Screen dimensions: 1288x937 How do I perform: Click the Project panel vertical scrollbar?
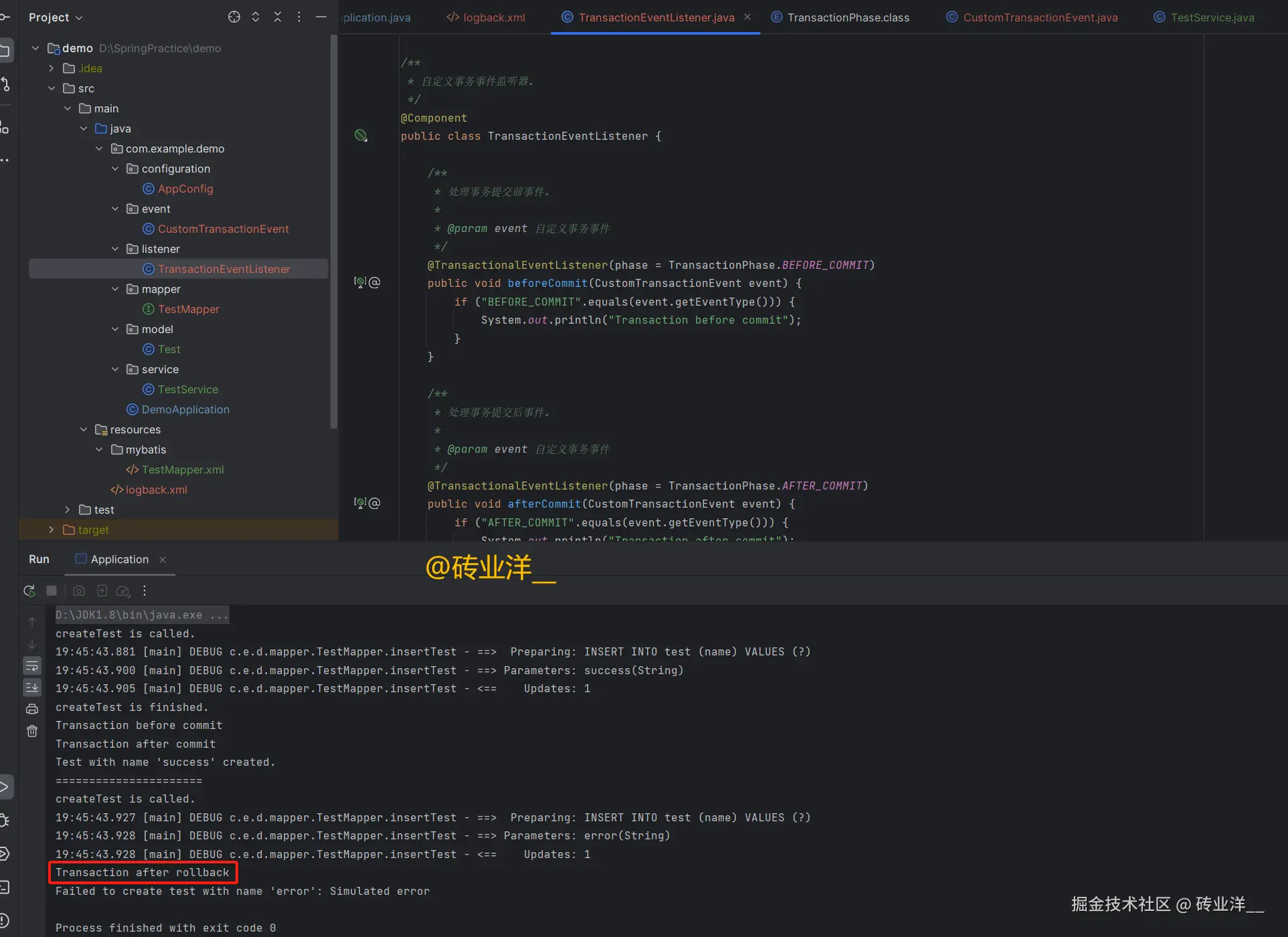[x=334, y=231]
